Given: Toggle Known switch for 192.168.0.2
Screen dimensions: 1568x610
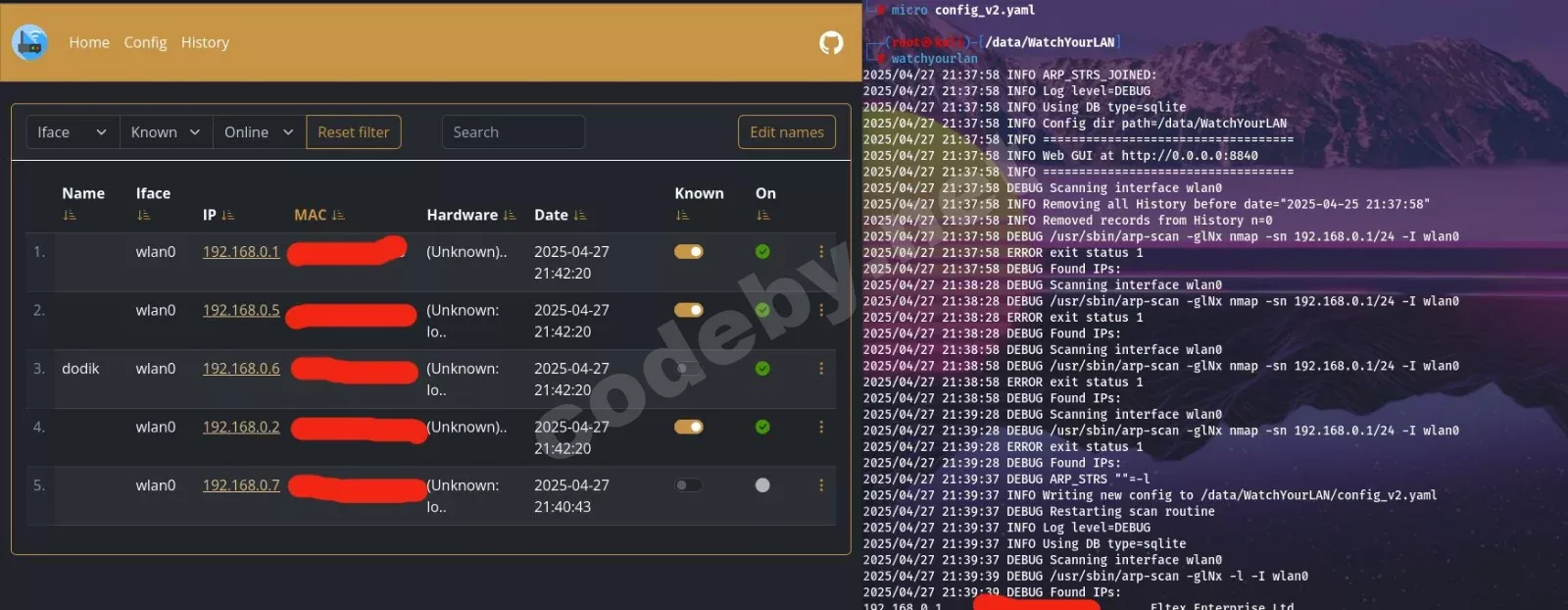Looking at the screenshot, I should point(689,427).
